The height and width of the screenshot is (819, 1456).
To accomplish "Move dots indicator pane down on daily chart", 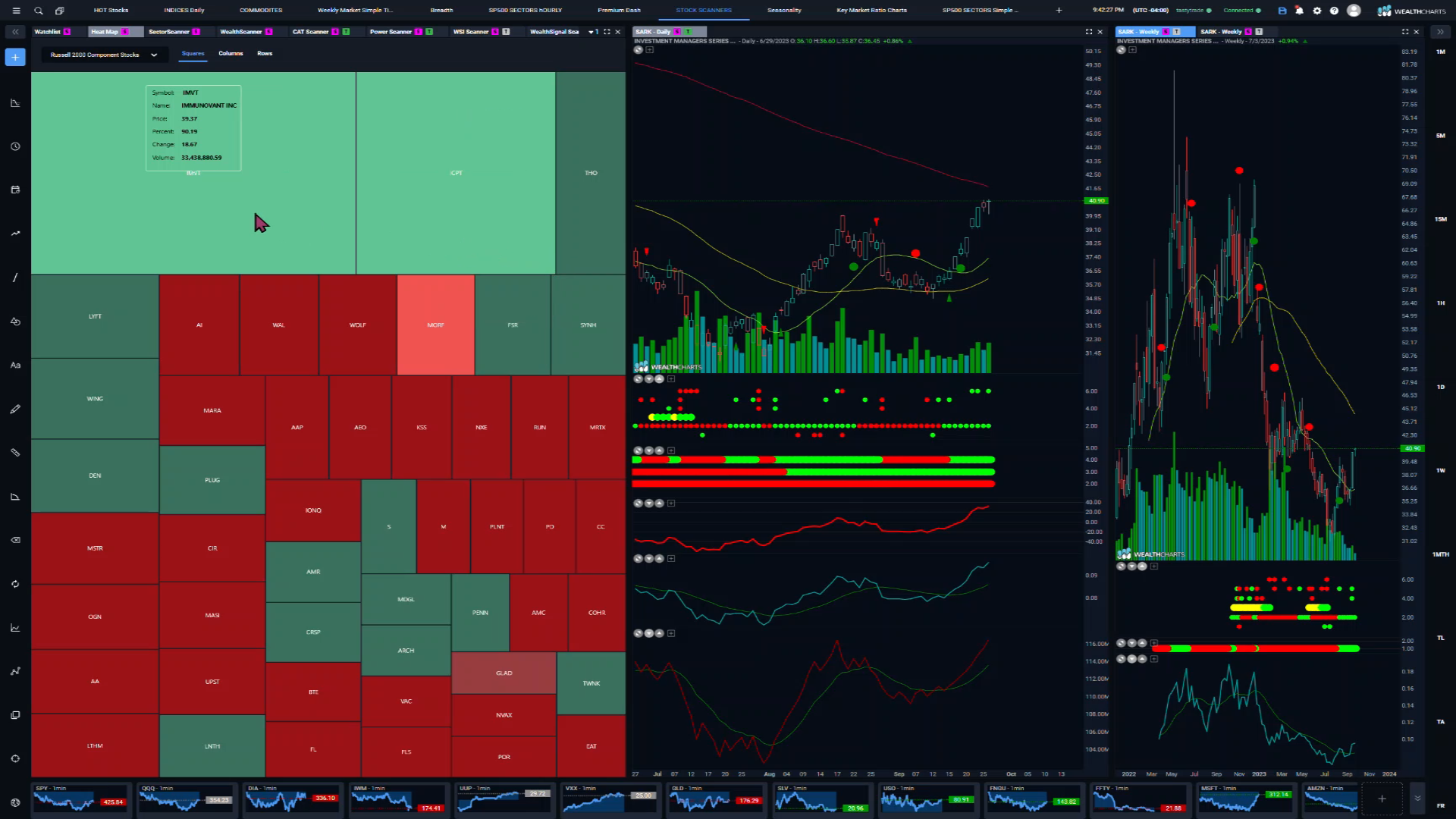I will point(648,378).
